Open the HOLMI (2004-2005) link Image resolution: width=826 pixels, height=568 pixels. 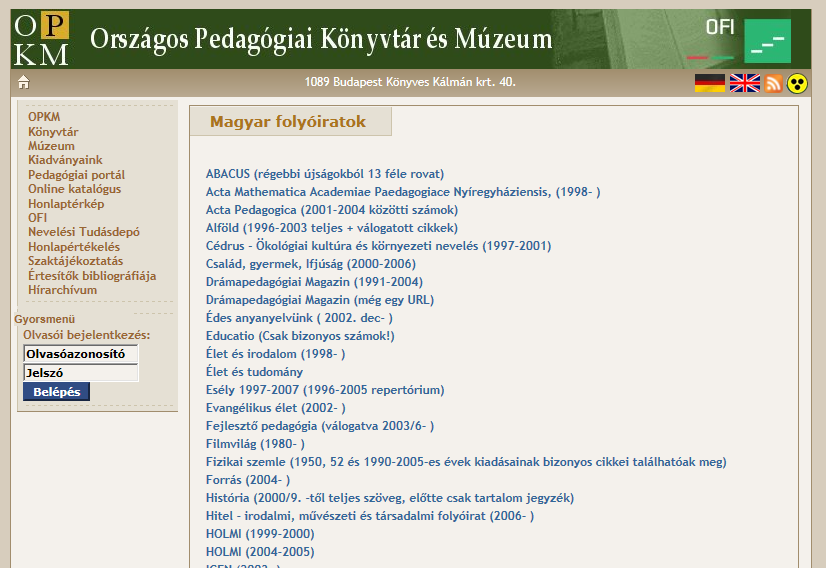(x=260, y=552)
